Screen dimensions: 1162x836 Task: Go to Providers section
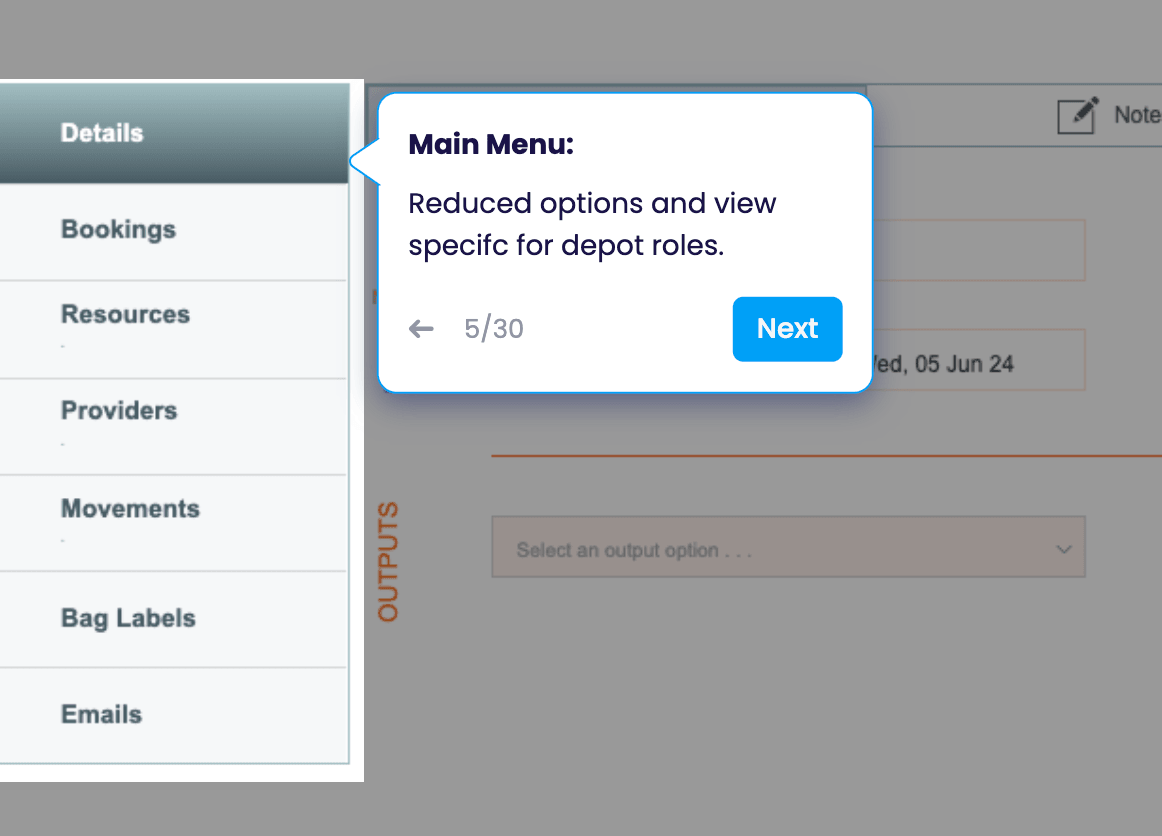pyautogui.click(x=119, y=410)
